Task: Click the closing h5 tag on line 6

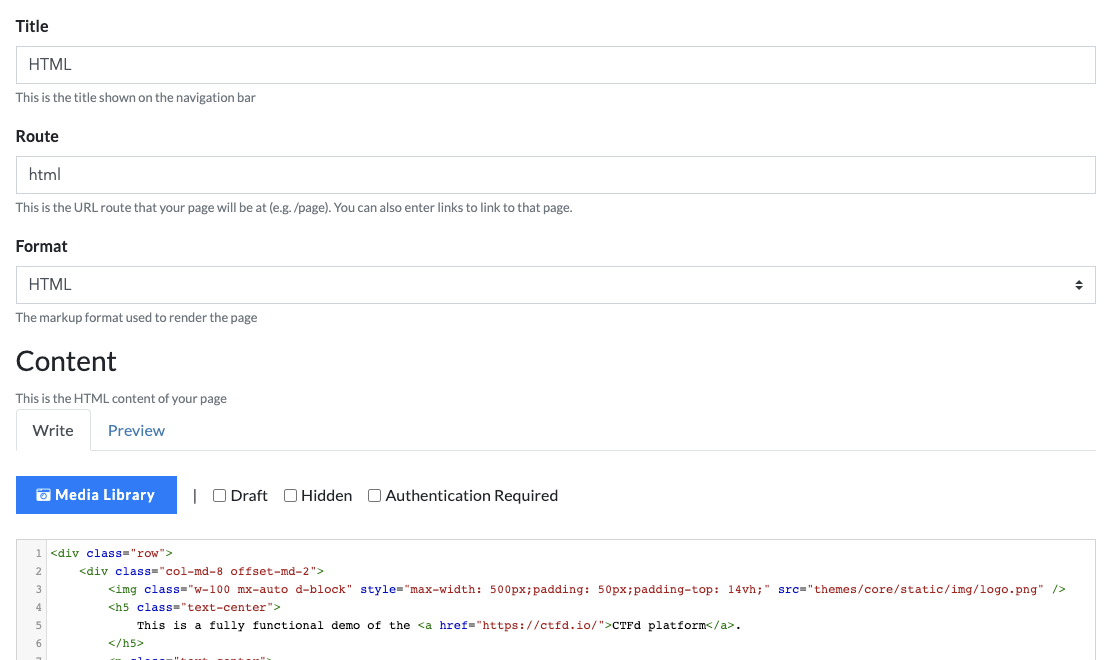Action: pos(124,643)
